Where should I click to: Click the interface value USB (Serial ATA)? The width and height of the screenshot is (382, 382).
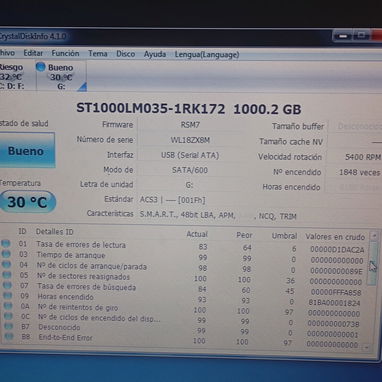(190, 155)
